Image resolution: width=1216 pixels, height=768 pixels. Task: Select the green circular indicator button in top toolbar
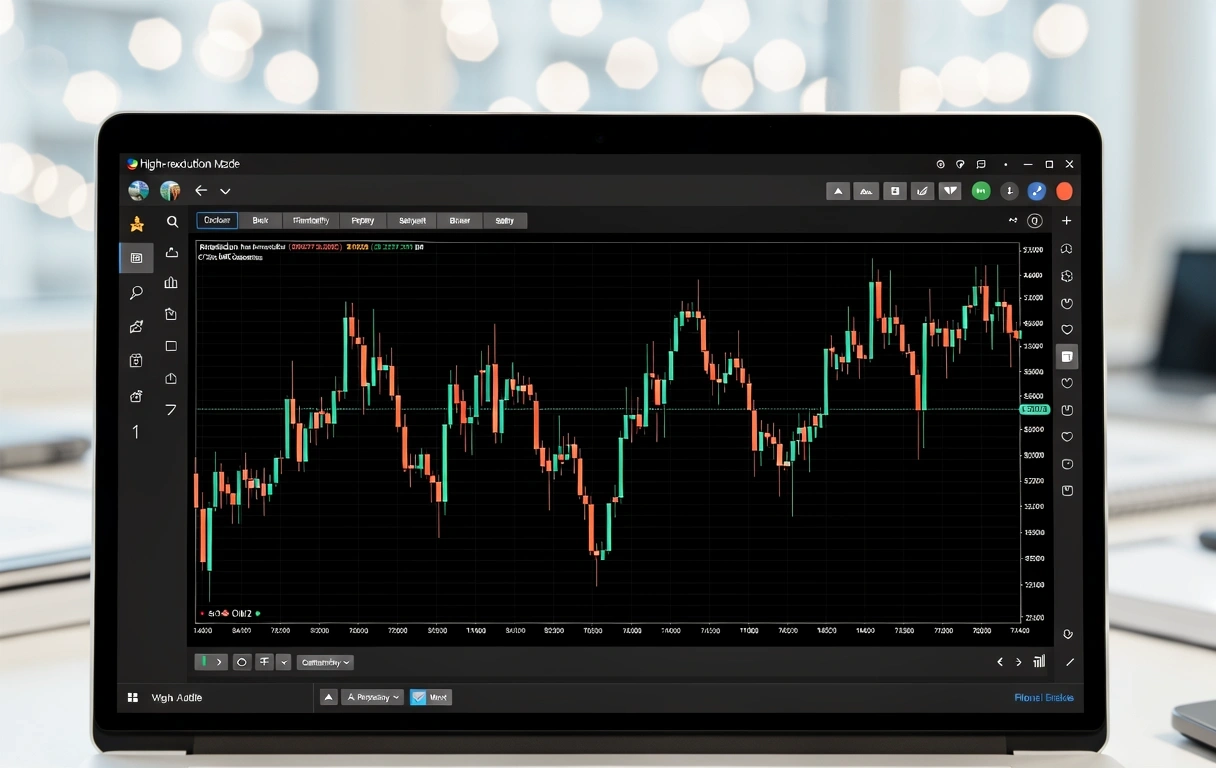[x=981, y=190]
